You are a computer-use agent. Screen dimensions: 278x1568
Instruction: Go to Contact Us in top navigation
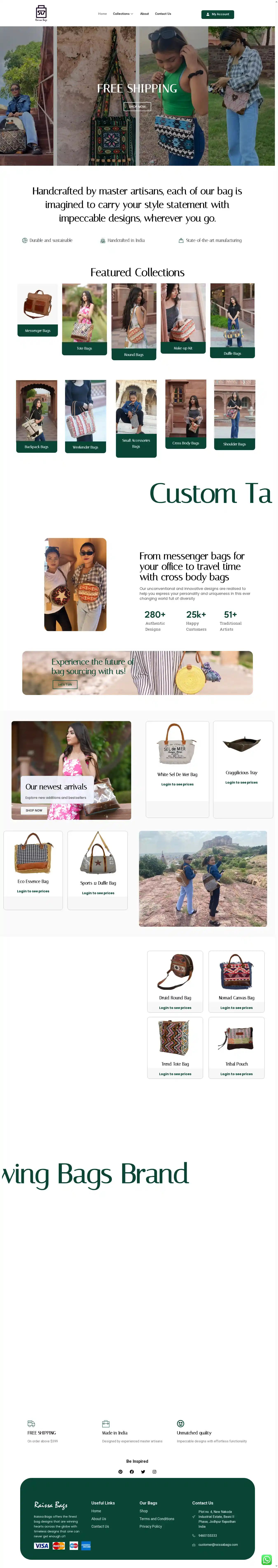[x=163, y=13]
